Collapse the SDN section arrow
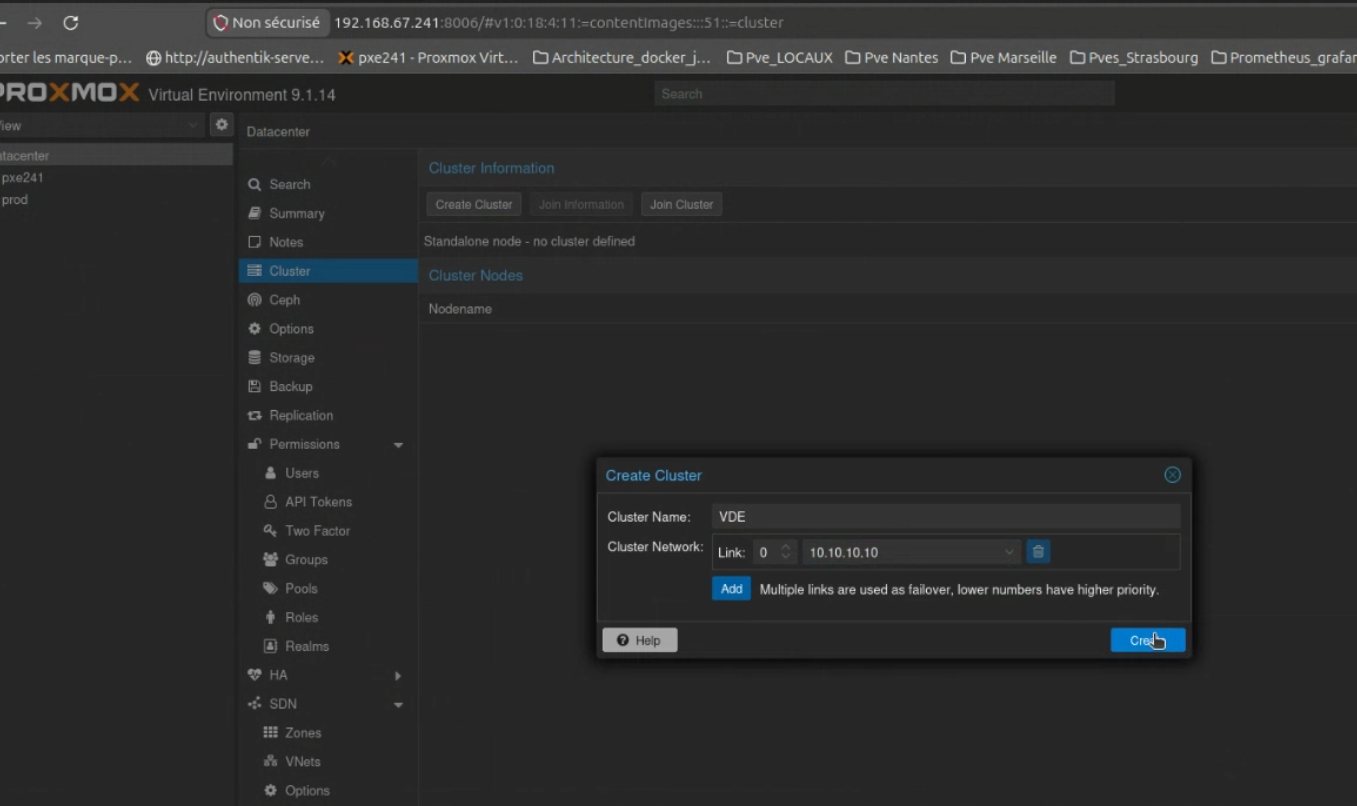 pyautogui.click(x=398, y=705)
